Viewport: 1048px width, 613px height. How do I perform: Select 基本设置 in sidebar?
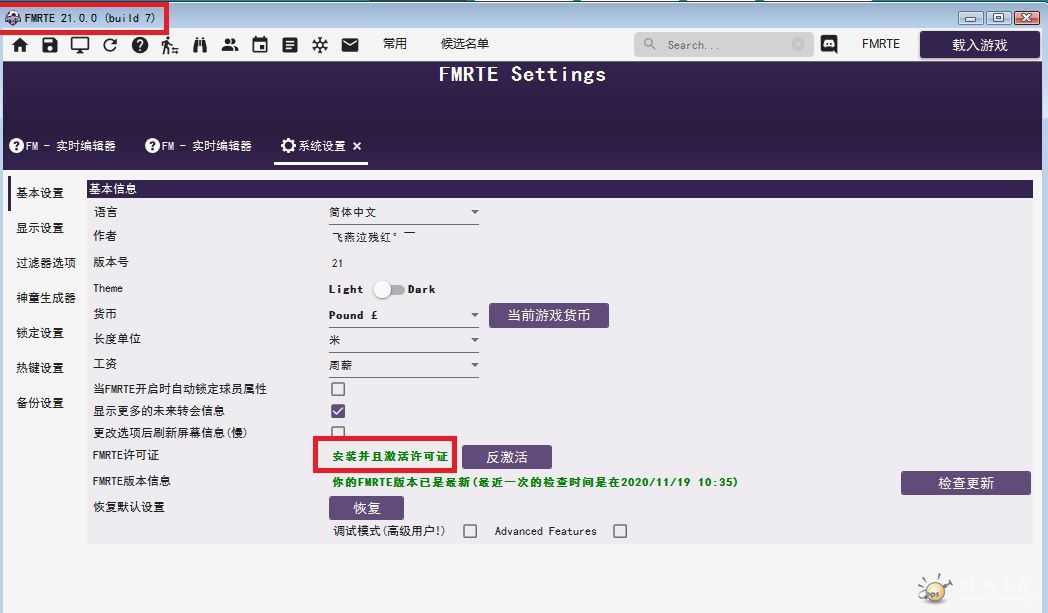[40, 193]
